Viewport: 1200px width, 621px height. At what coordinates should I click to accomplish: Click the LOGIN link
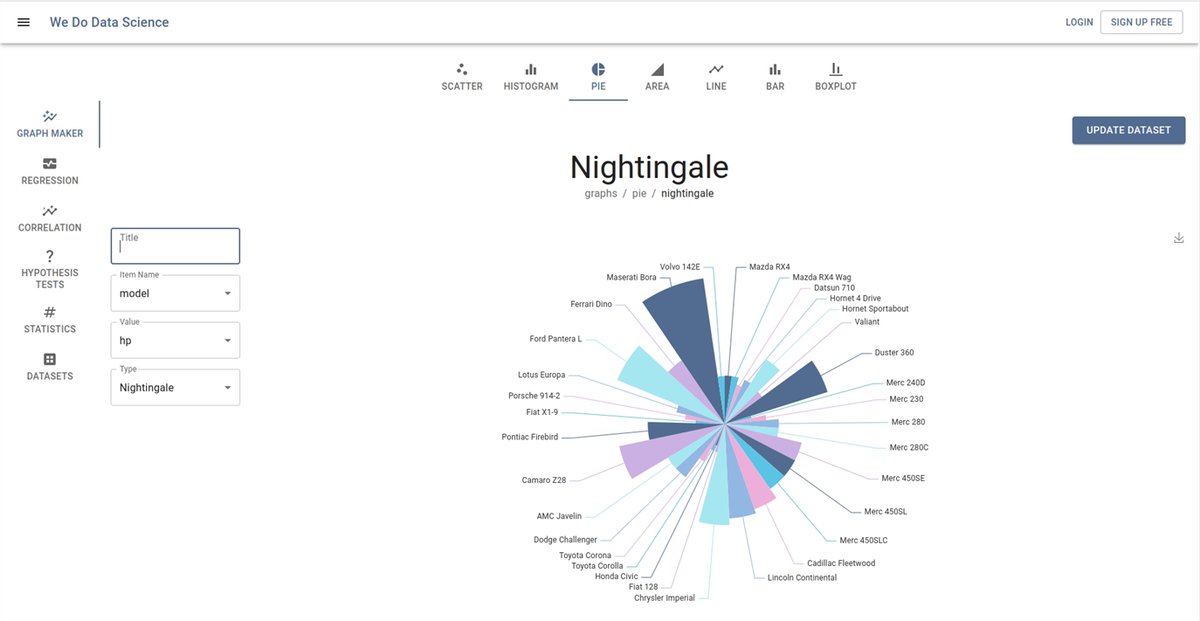point(1079,22)
